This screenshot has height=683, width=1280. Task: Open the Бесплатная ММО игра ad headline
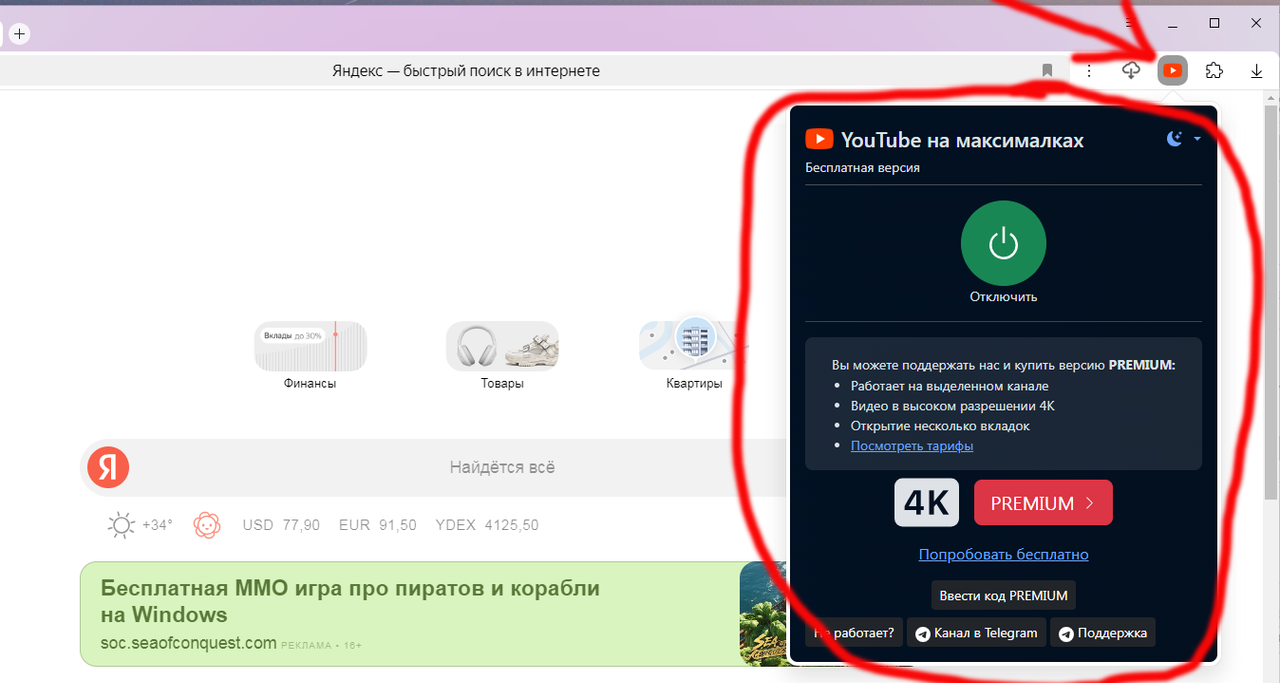pos(350,601)
